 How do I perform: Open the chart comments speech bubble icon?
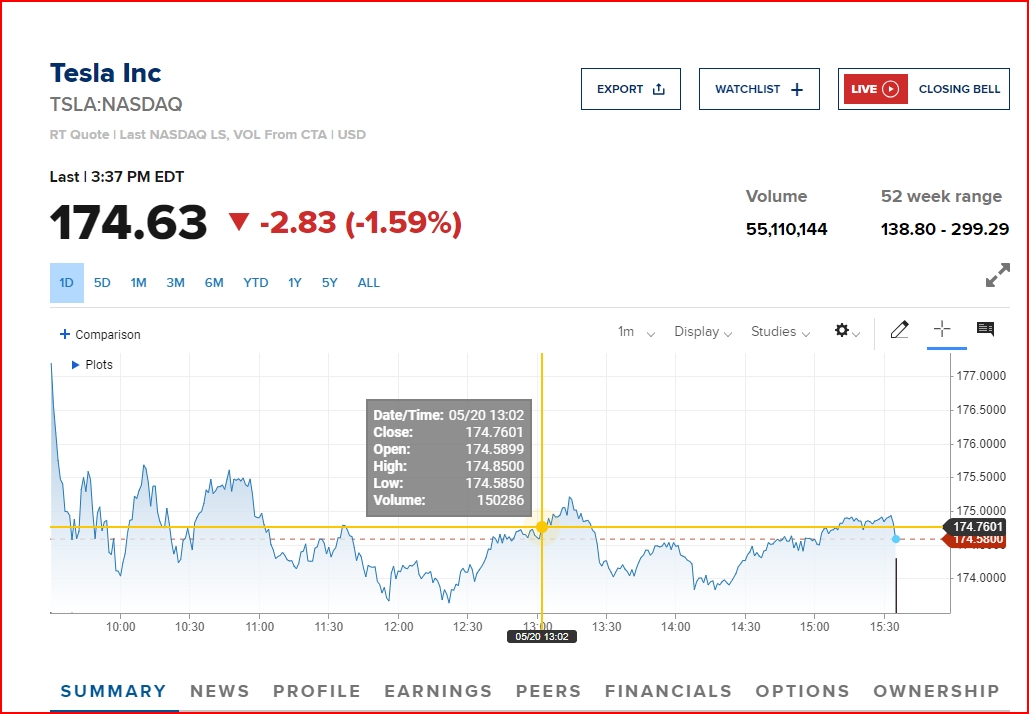tap(985, 329)
